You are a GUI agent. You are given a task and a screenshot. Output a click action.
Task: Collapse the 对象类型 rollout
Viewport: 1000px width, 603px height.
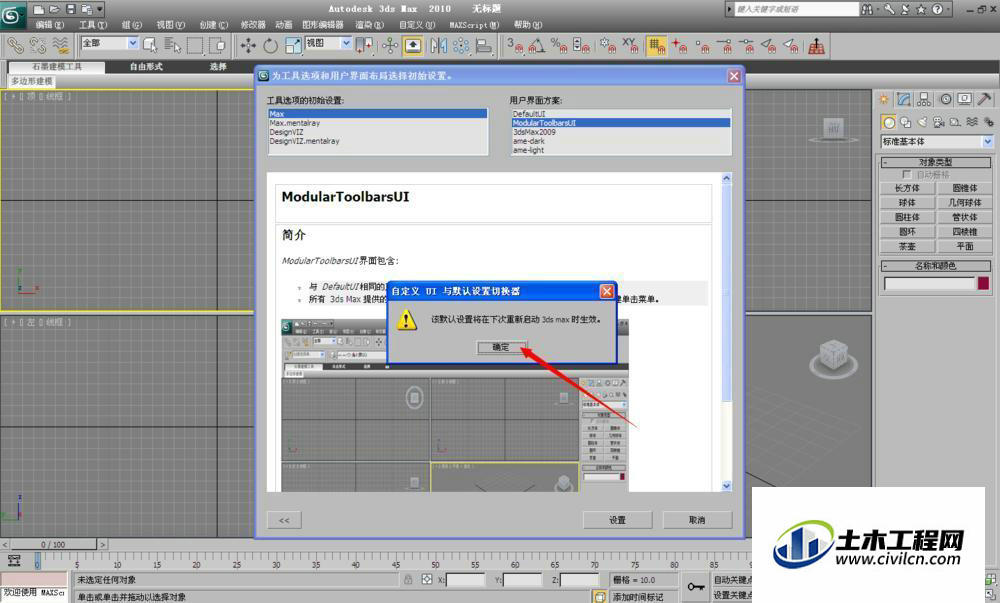936,163
